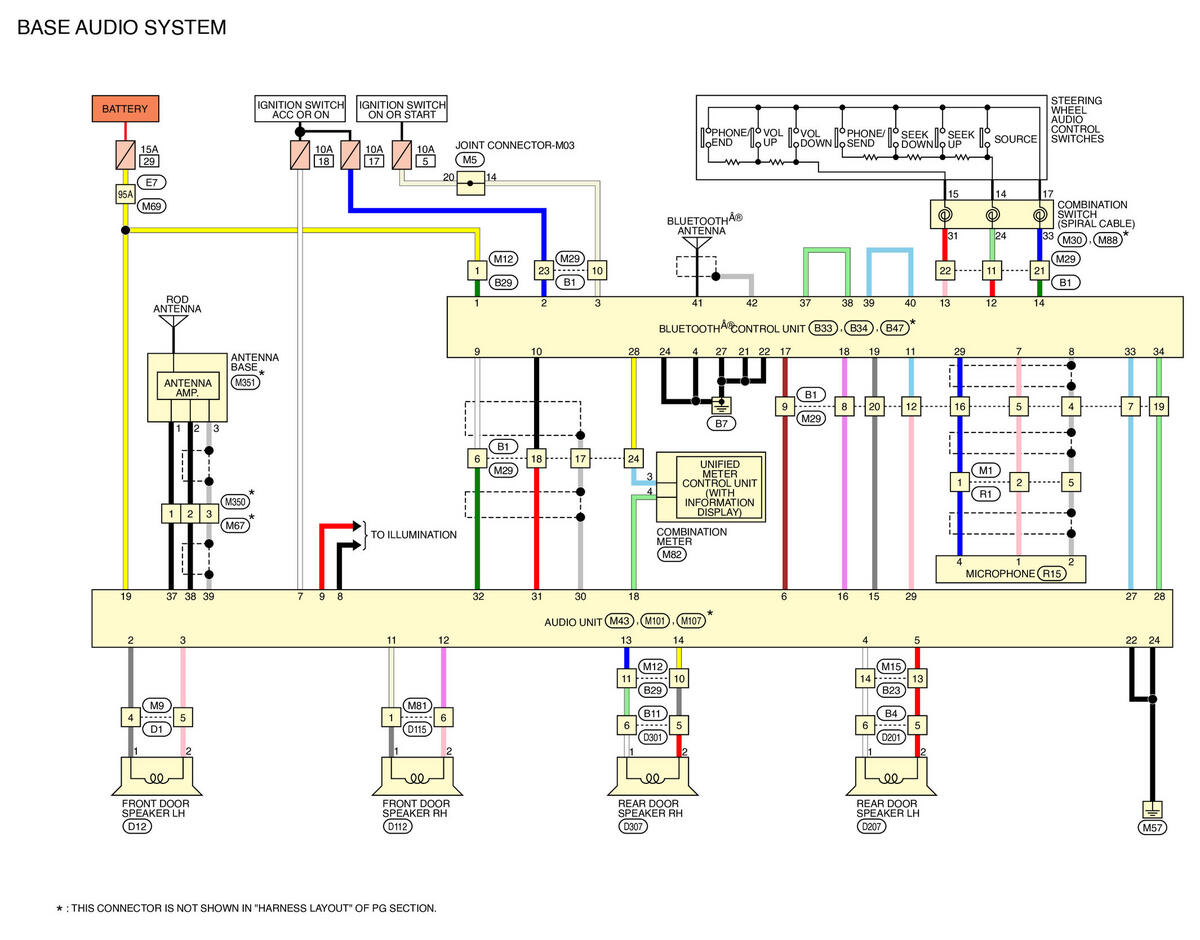Select the MICROPHONE component box

[x=1011, y=570]
